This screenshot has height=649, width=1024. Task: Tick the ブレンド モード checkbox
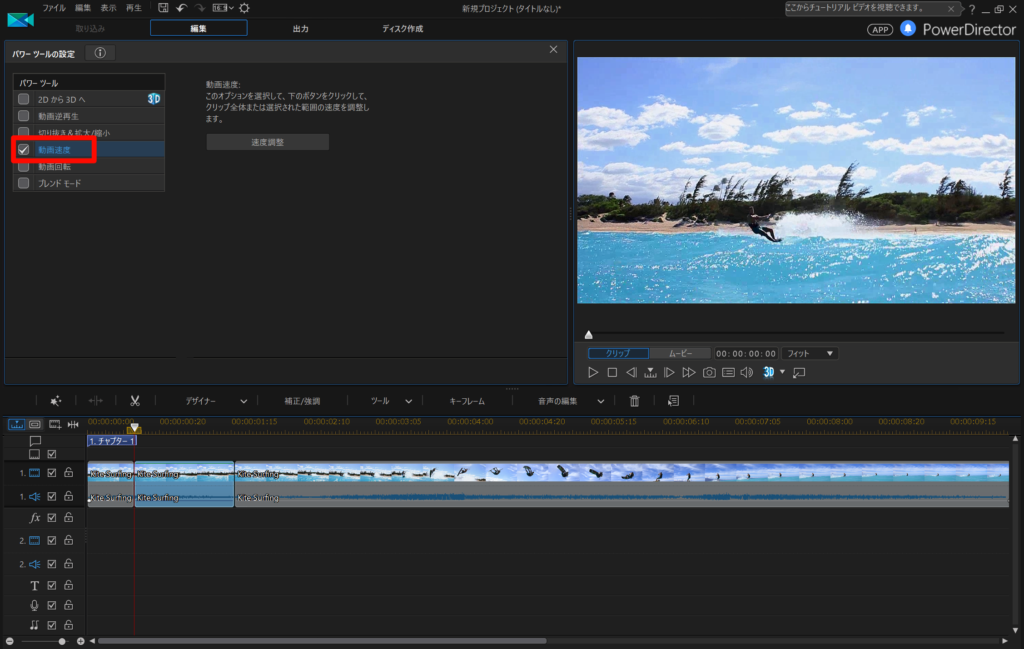coord(24,184)
